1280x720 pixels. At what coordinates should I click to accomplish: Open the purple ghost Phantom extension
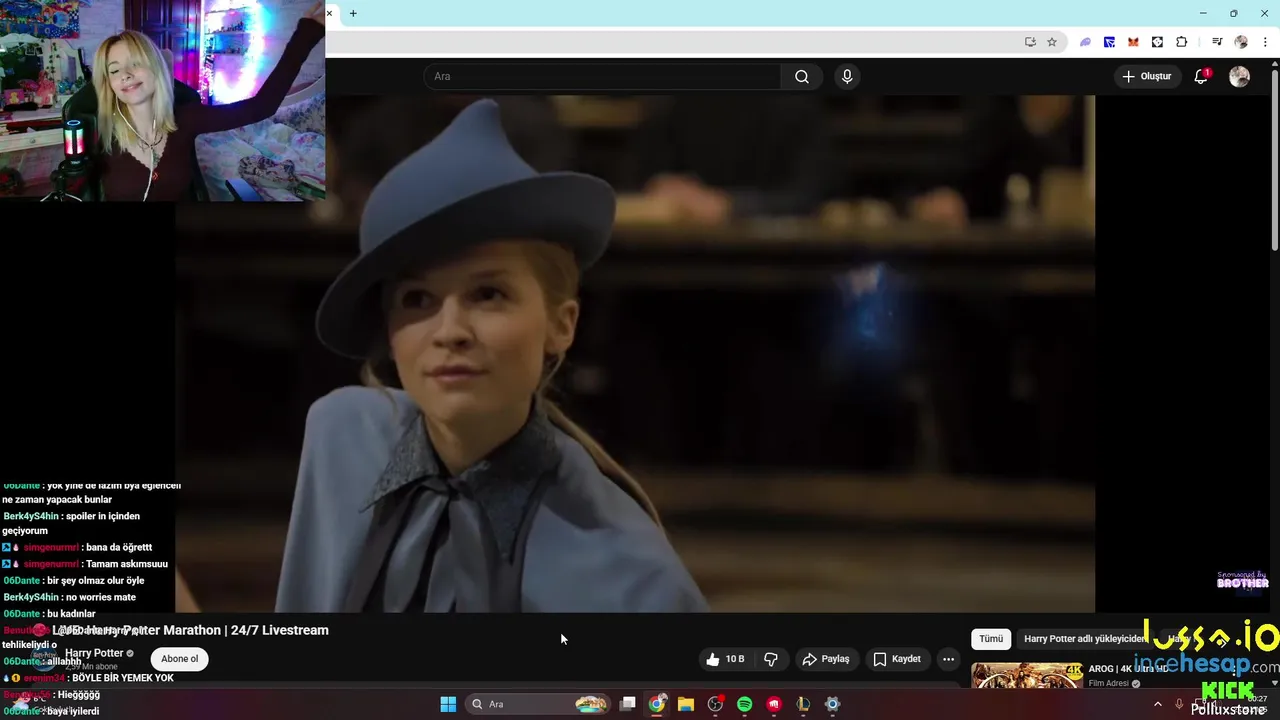pos(1085,42)
